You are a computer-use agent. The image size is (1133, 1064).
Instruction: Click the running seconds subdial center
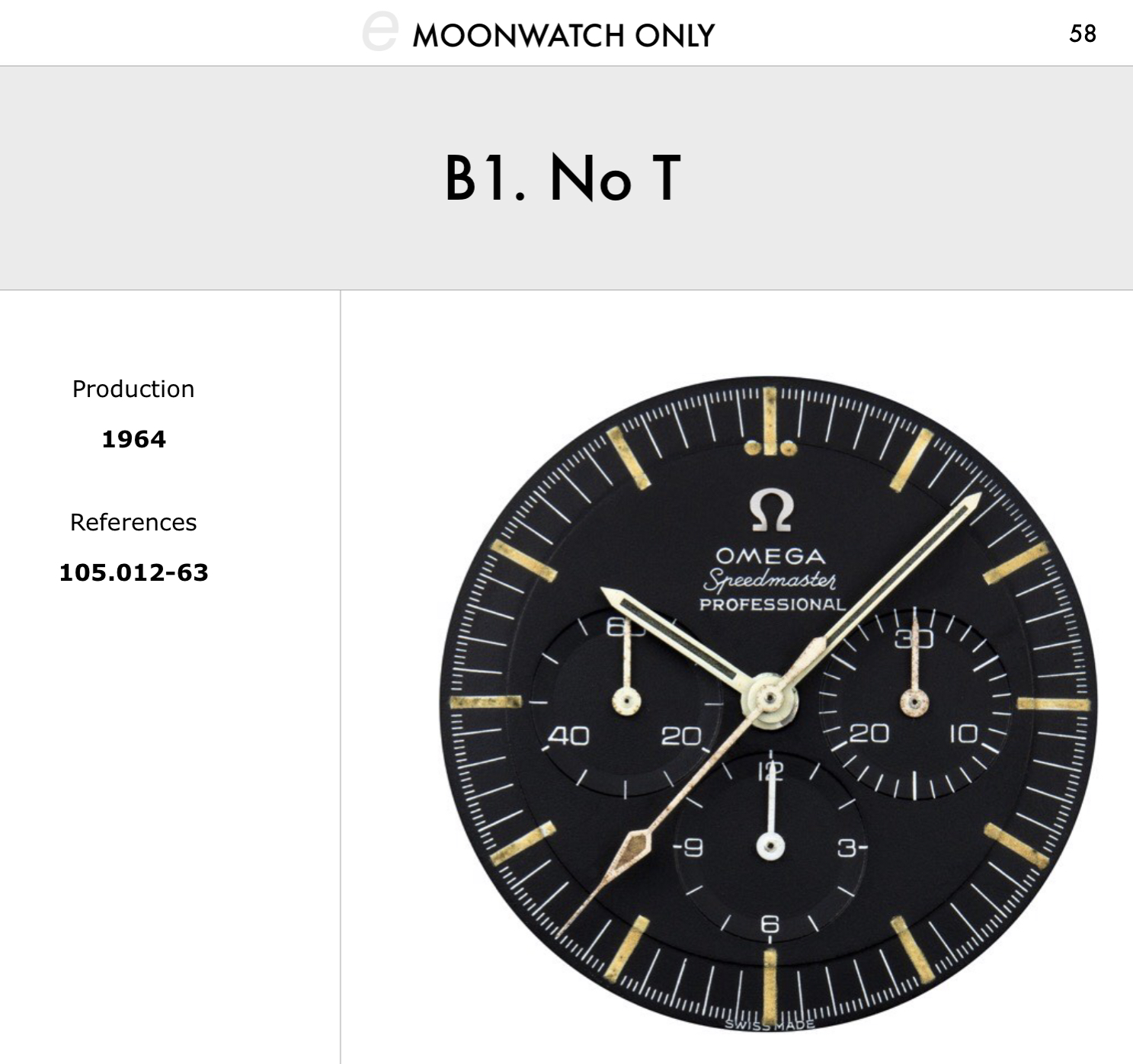626,701
